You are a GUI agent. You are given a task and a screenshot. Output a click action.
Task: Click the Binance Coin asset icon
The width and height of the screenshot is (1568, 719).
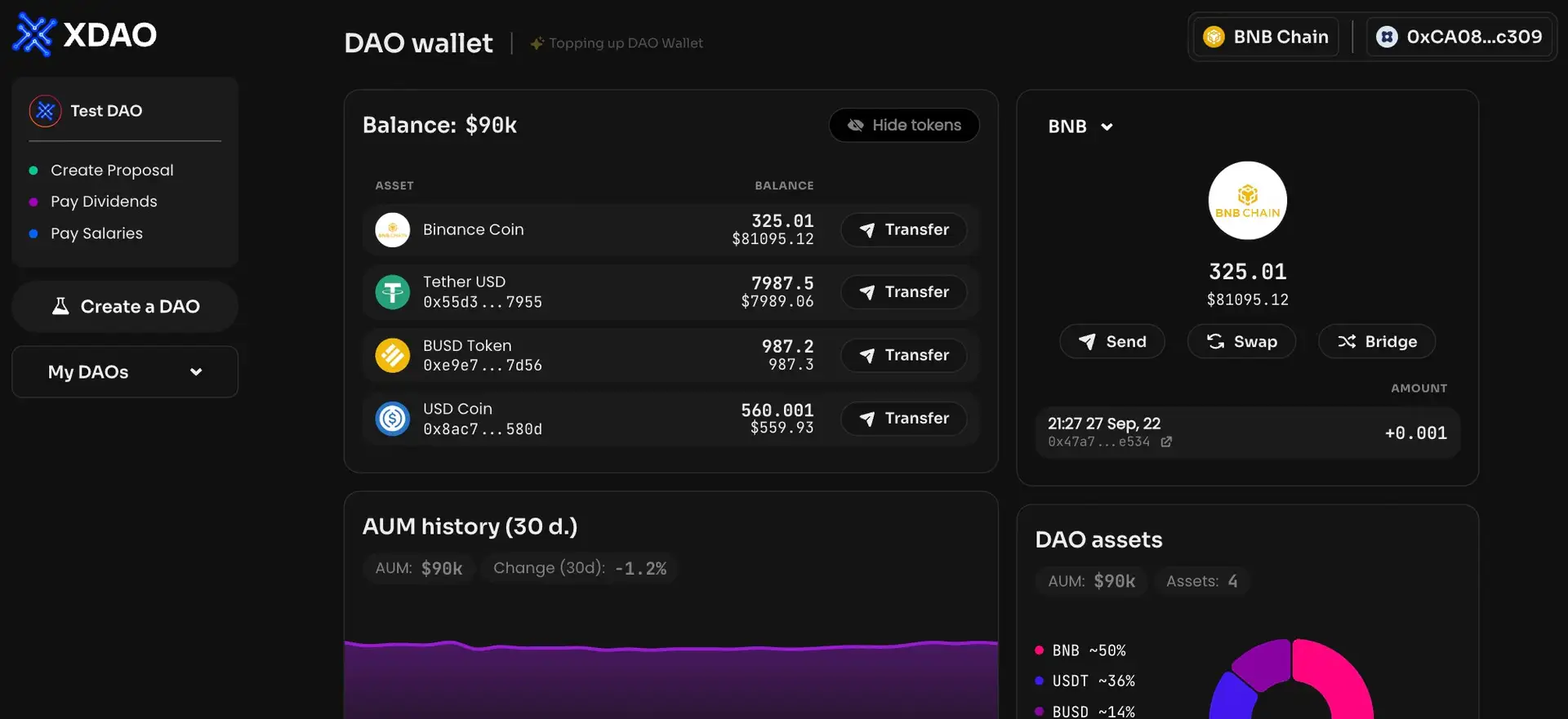click(x=392, y=230)
